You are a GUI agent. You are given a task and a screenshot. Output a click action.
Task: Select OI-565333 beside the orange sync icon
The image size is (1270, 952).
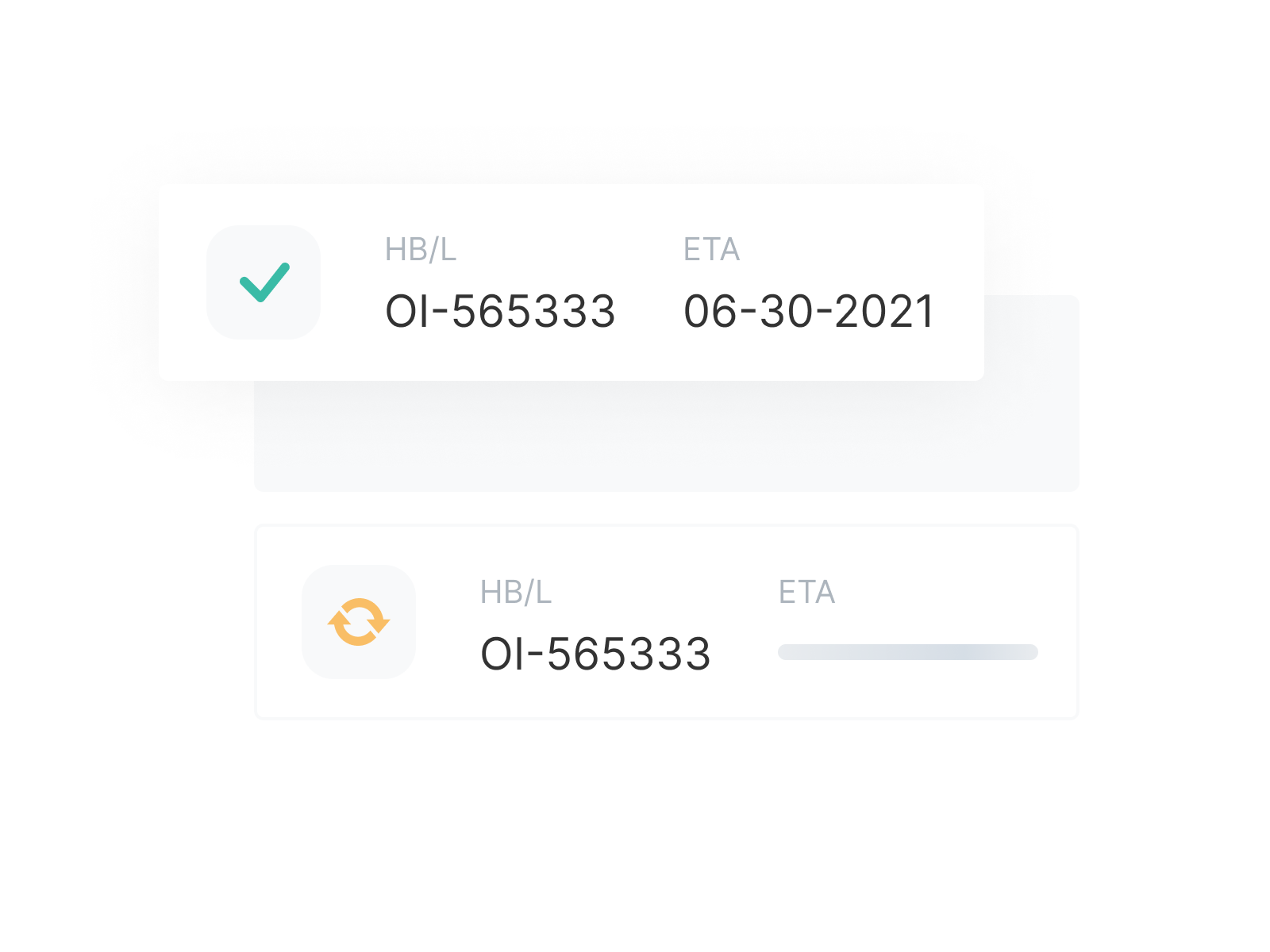click(595, 654)
